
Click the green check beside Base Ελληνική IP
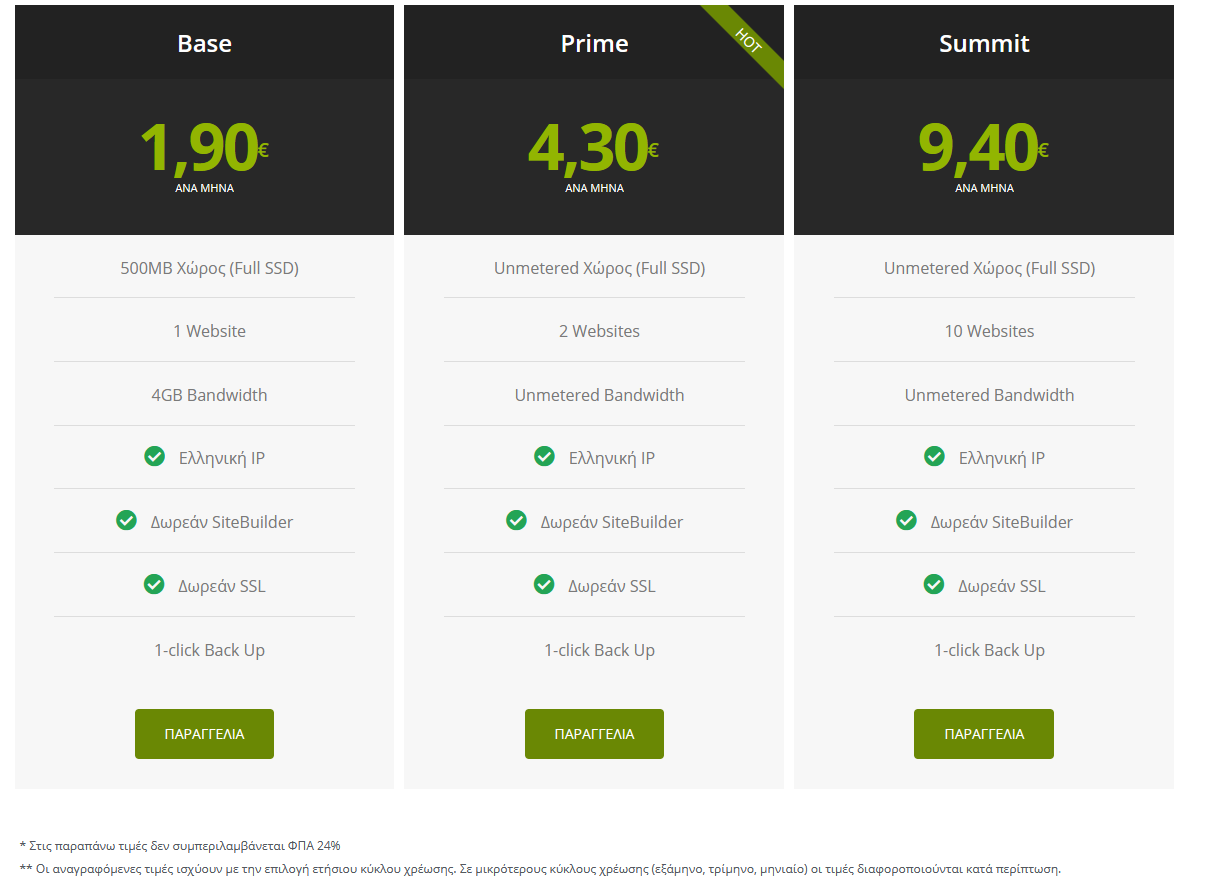(x=154, y=457)
